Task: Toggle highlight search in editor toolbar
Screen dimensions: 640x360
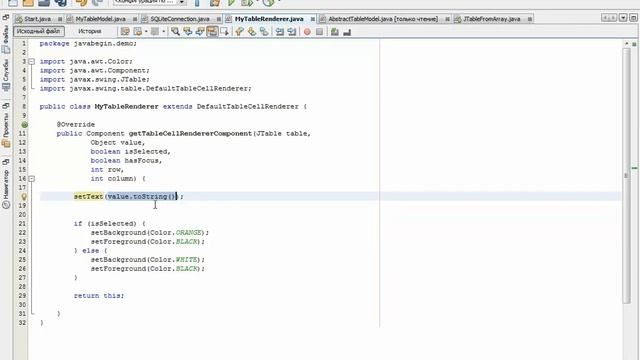Action: (212, 31)
